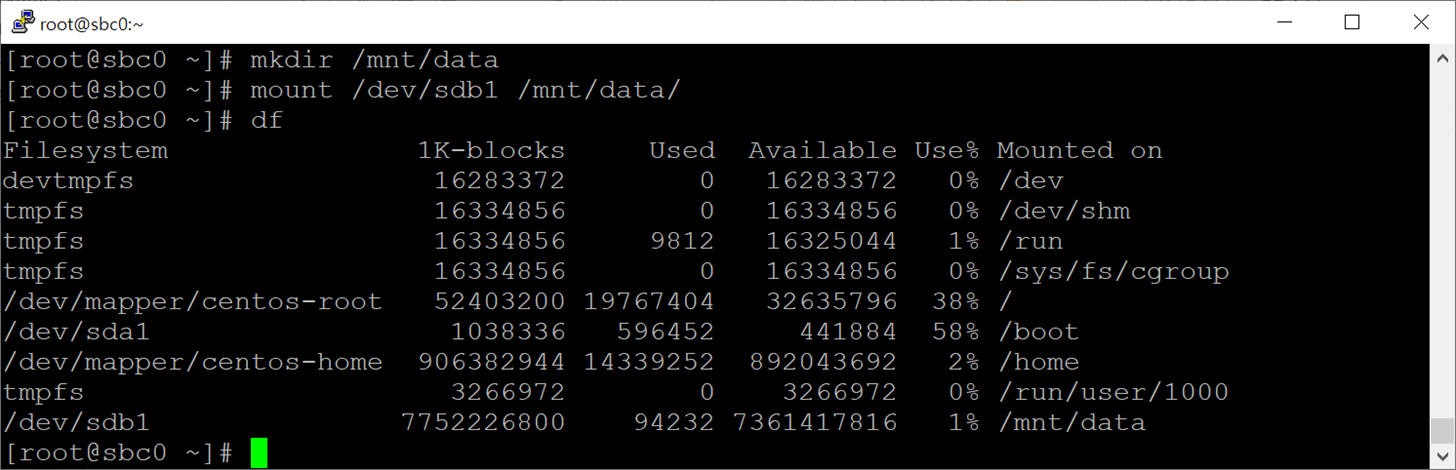
Task: Click the '/dev/sda1' filesystem entry
Action: (x=77, y=331)
